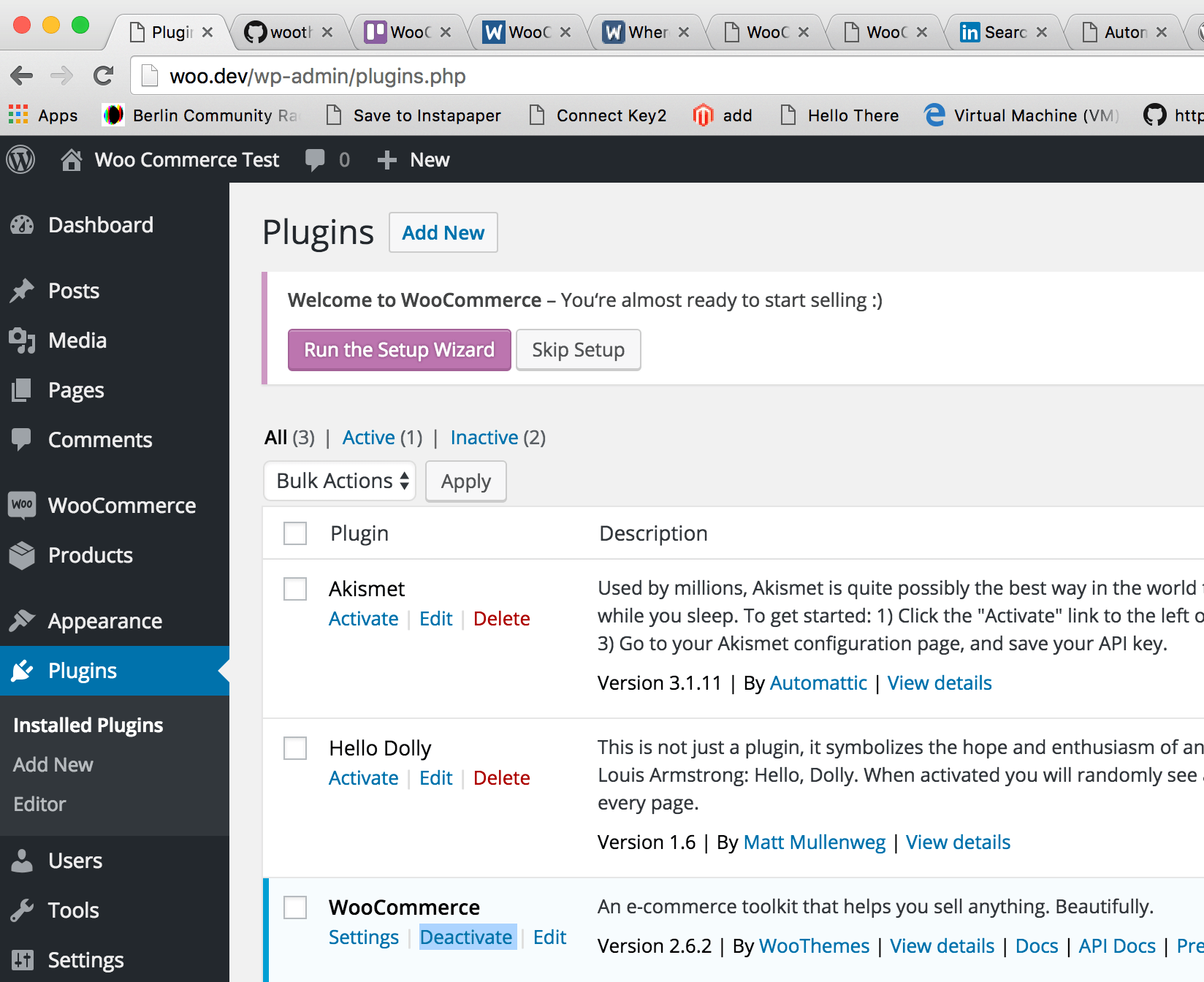
Task: Click the Tools wrench icon
Action: pos(22,910)
